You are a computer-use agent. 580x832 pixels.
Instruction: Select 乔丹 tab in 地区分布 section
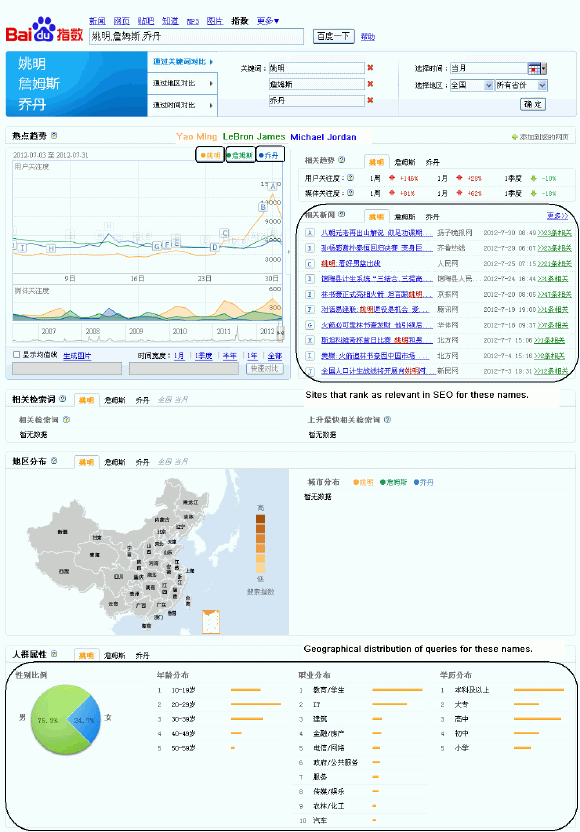tap(142, 462)
